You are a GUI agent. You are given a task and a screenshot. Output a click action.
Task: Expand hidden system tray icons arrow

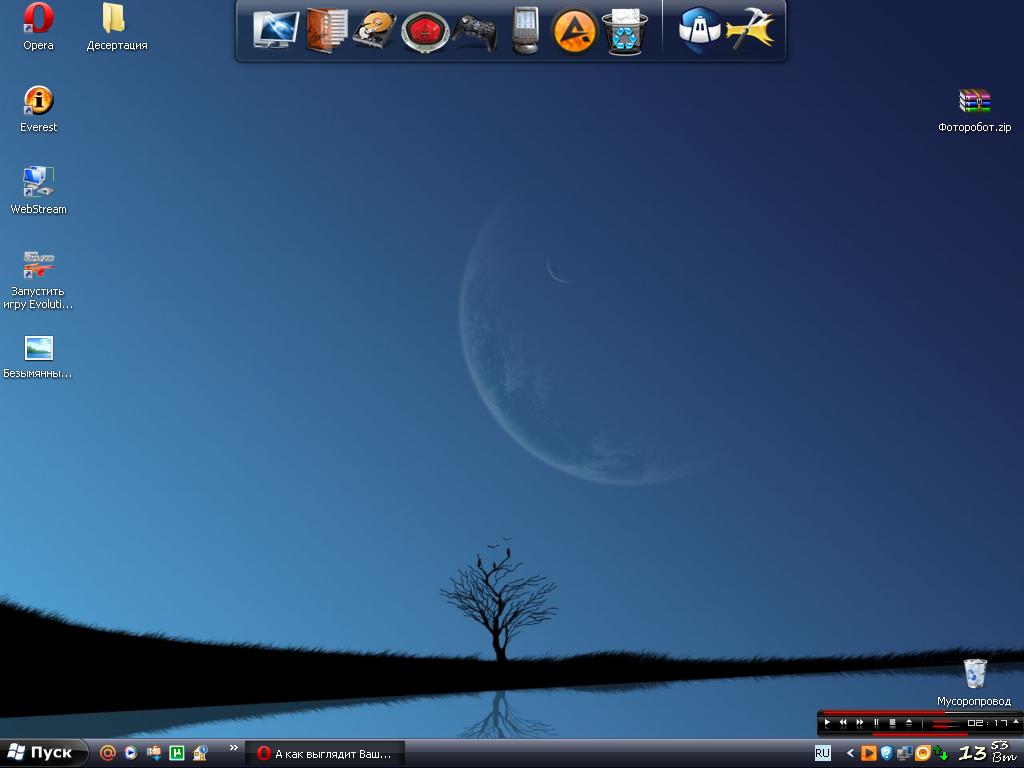[850, 753]
